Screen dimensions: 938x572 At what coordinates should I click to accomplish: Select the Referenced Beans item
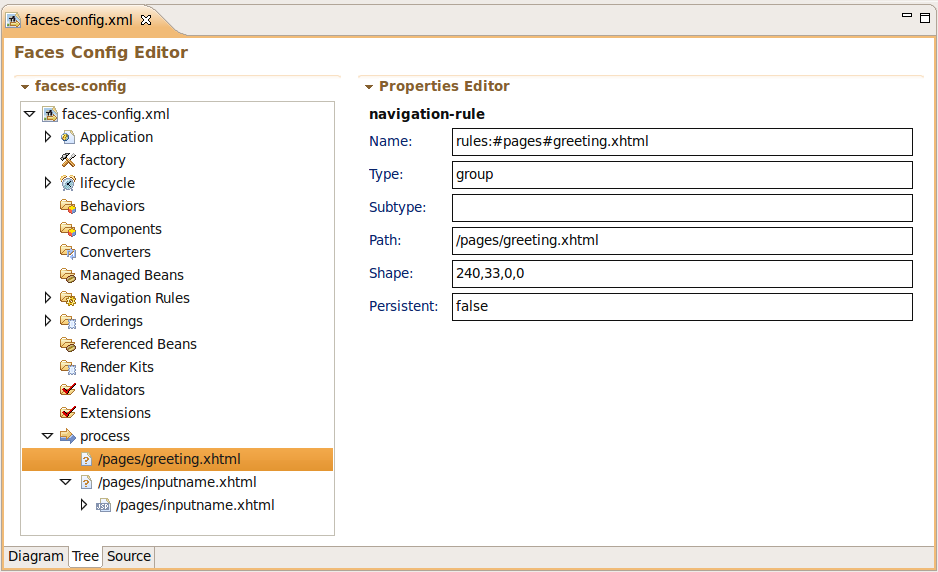pyautogui.click(x=138, y=344)
